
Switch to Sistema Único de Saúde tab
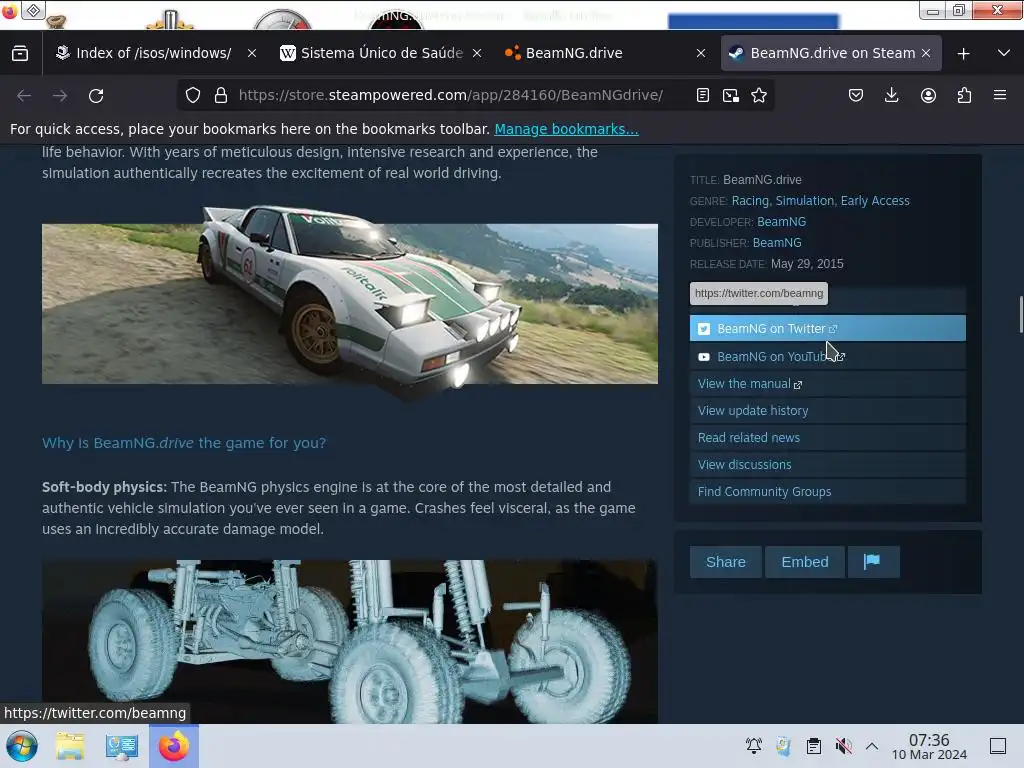[x=382, y=53]
